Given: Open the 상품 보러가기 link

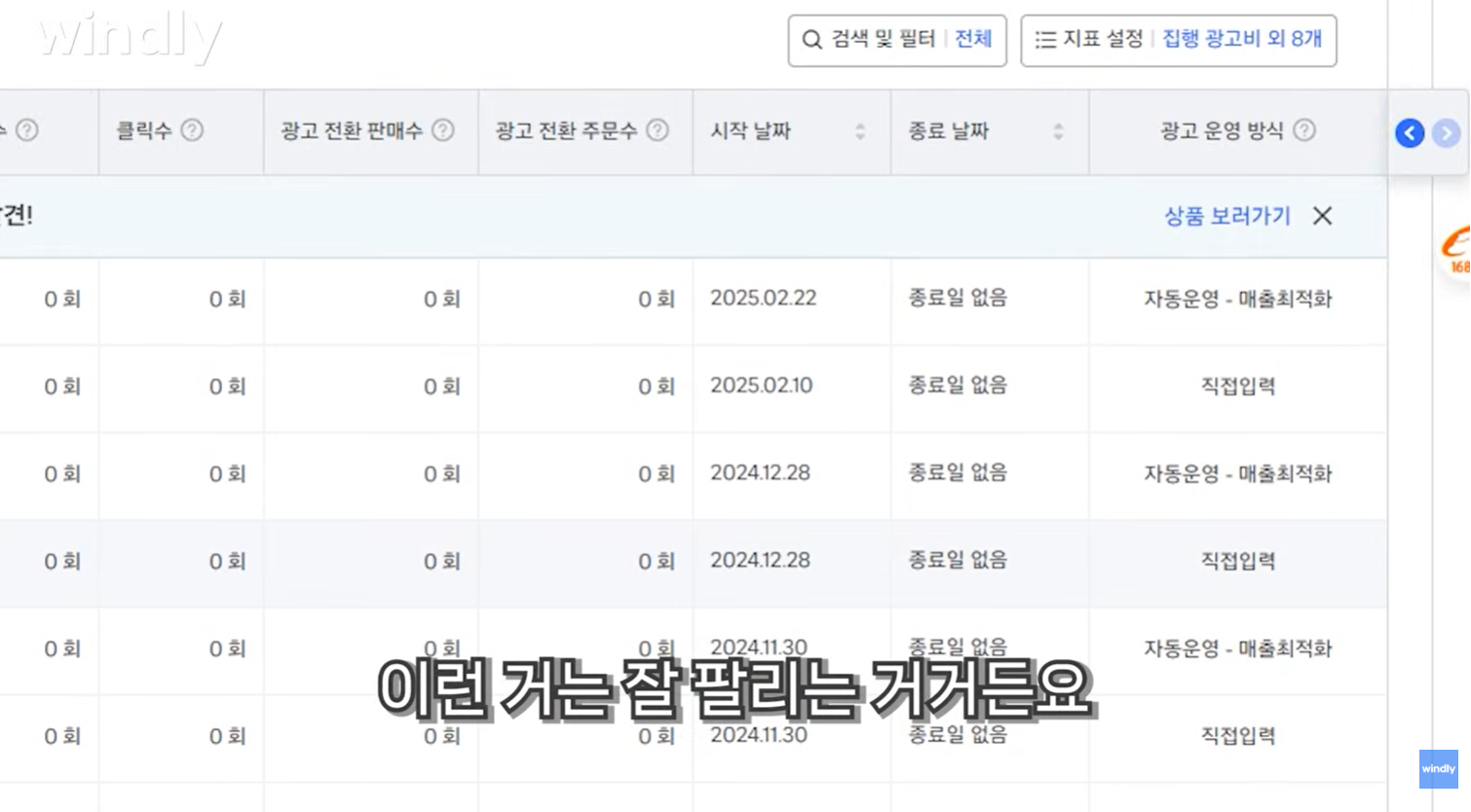Looking at the screenshot, I should point(1227,216).
